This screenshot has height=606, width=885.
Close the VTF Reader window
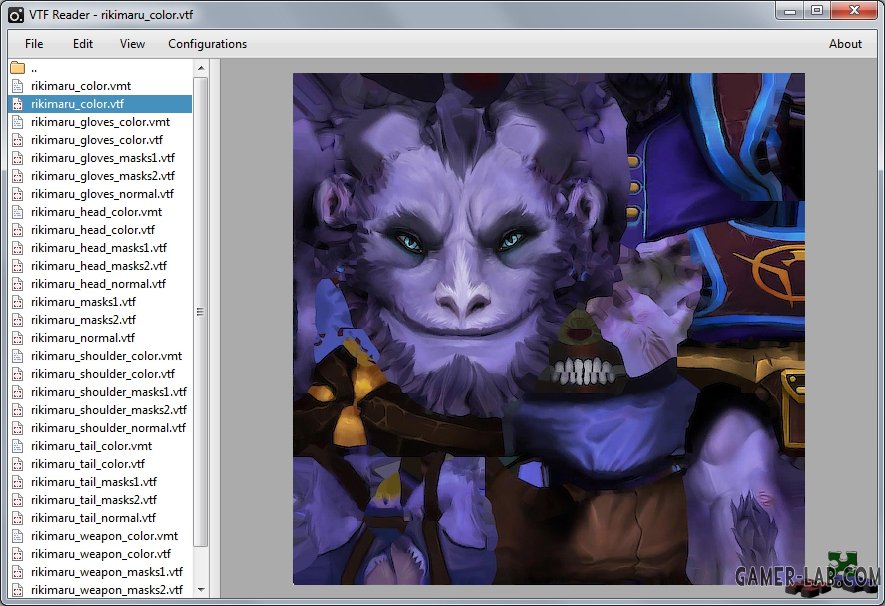(x=853, y=10)
